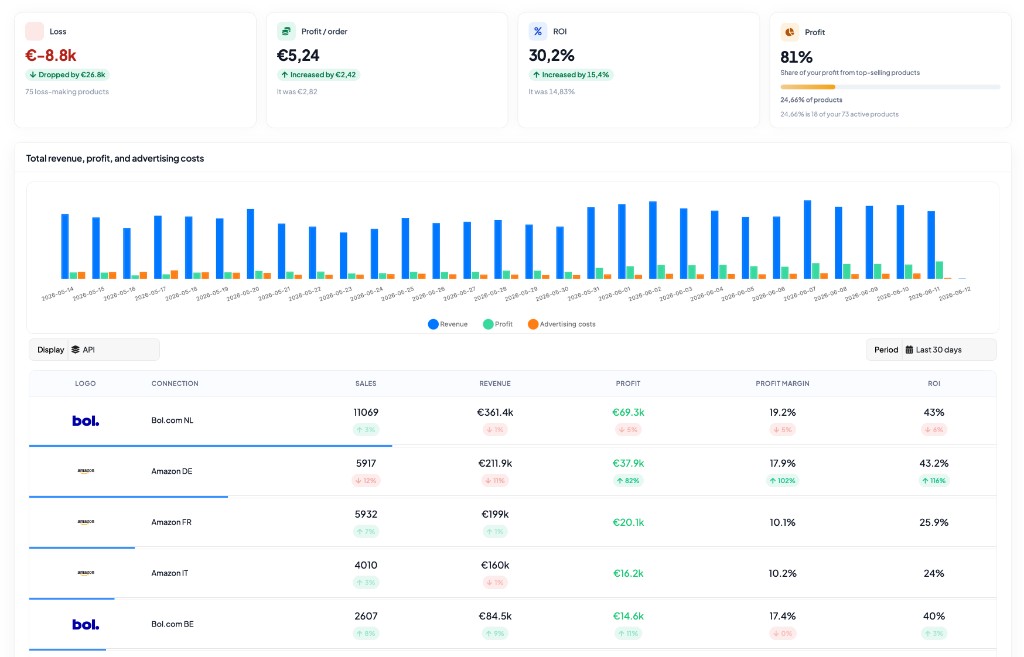Click the Amazon logo in Amazon IT row
The width and height of the screenshot is (1024, 657).
tap(86, 573)
